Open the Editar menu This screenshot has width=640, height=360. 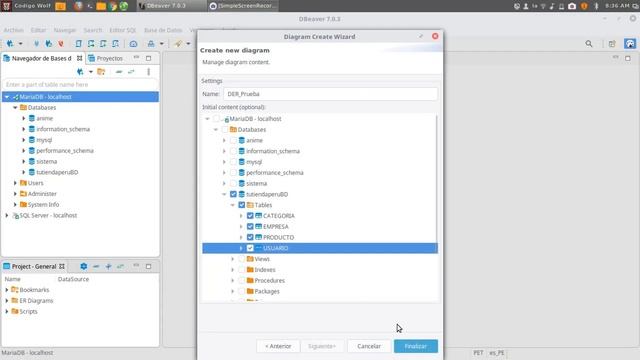(38, 30)
